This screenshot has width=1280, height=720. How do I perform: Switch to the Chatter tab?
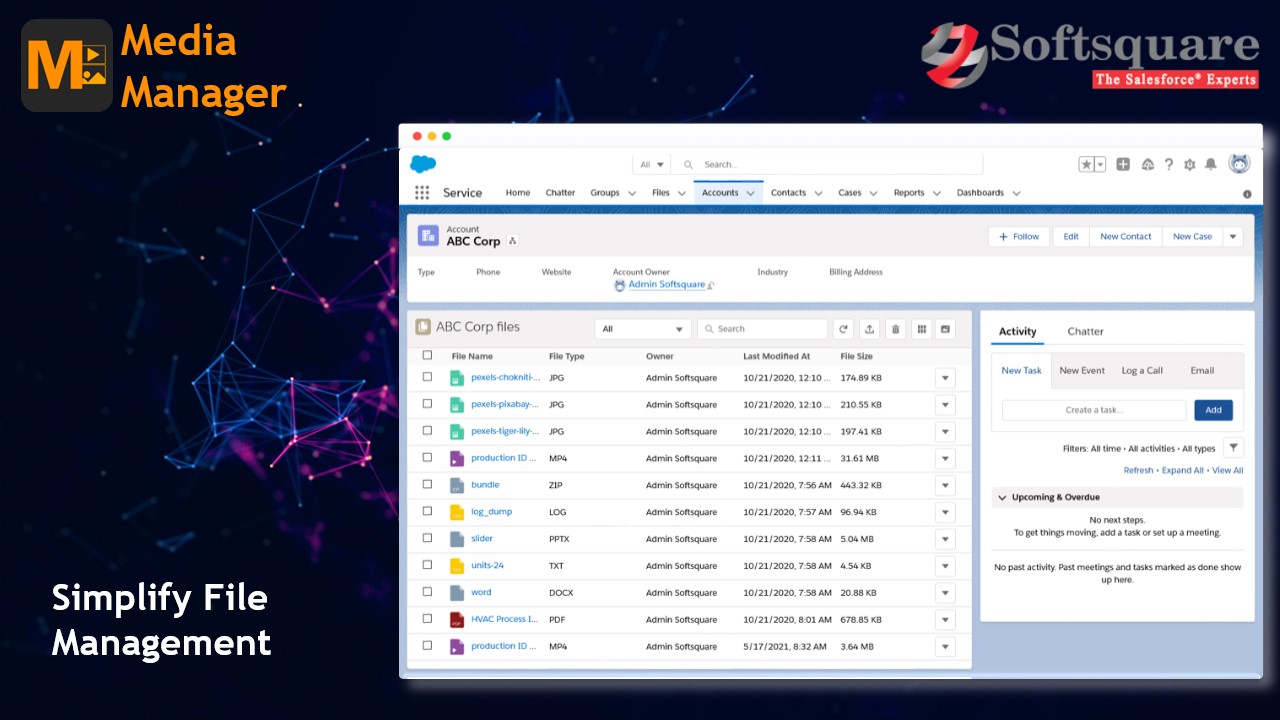[1085, 331]
